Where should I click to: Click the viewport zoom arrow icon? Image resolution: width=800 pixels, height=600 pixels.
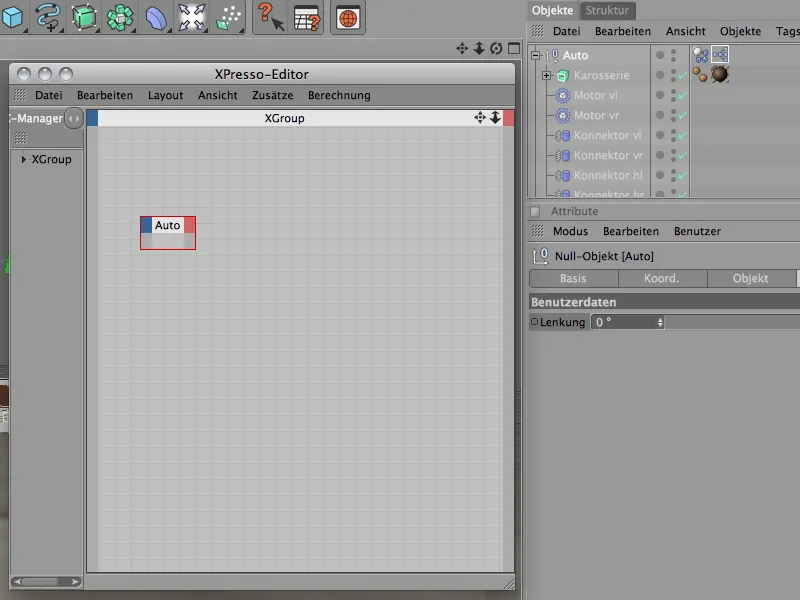click(x=479, y=48)
